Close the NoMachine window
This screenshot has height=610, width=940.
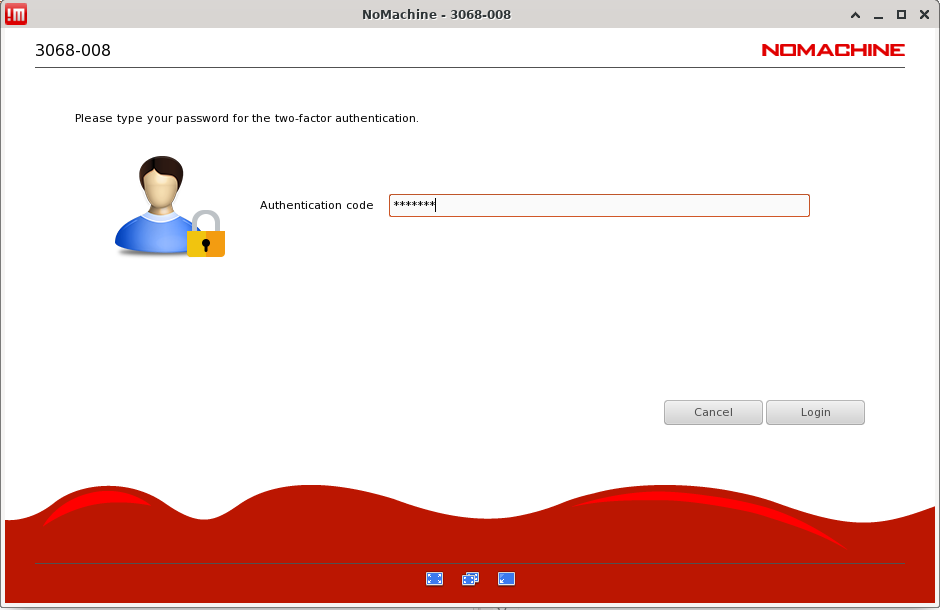point(924,15)
